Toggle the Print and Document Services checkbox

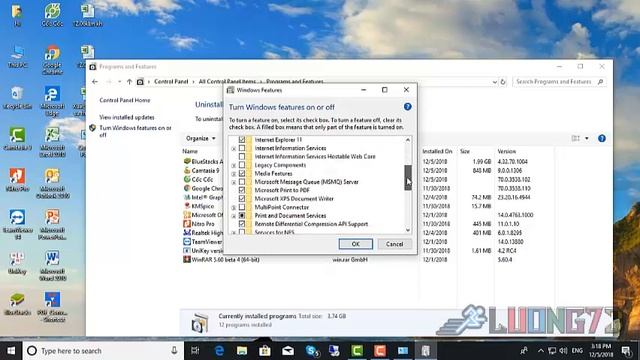click(242, 216)
